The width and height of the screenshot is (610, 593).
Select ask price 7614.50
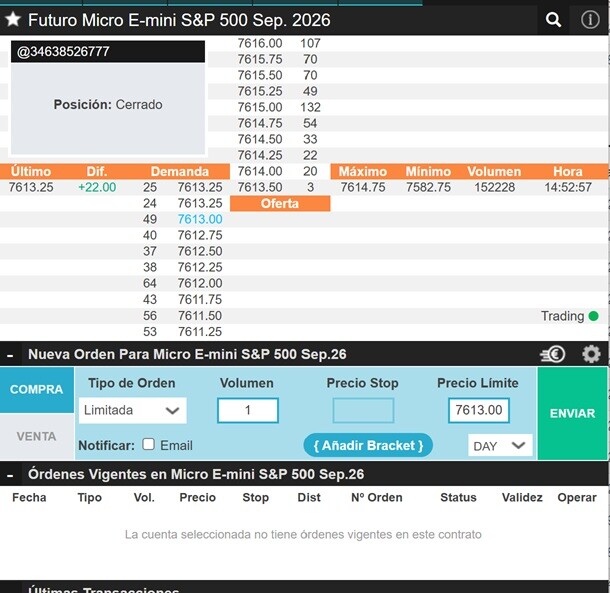[260, 139]
